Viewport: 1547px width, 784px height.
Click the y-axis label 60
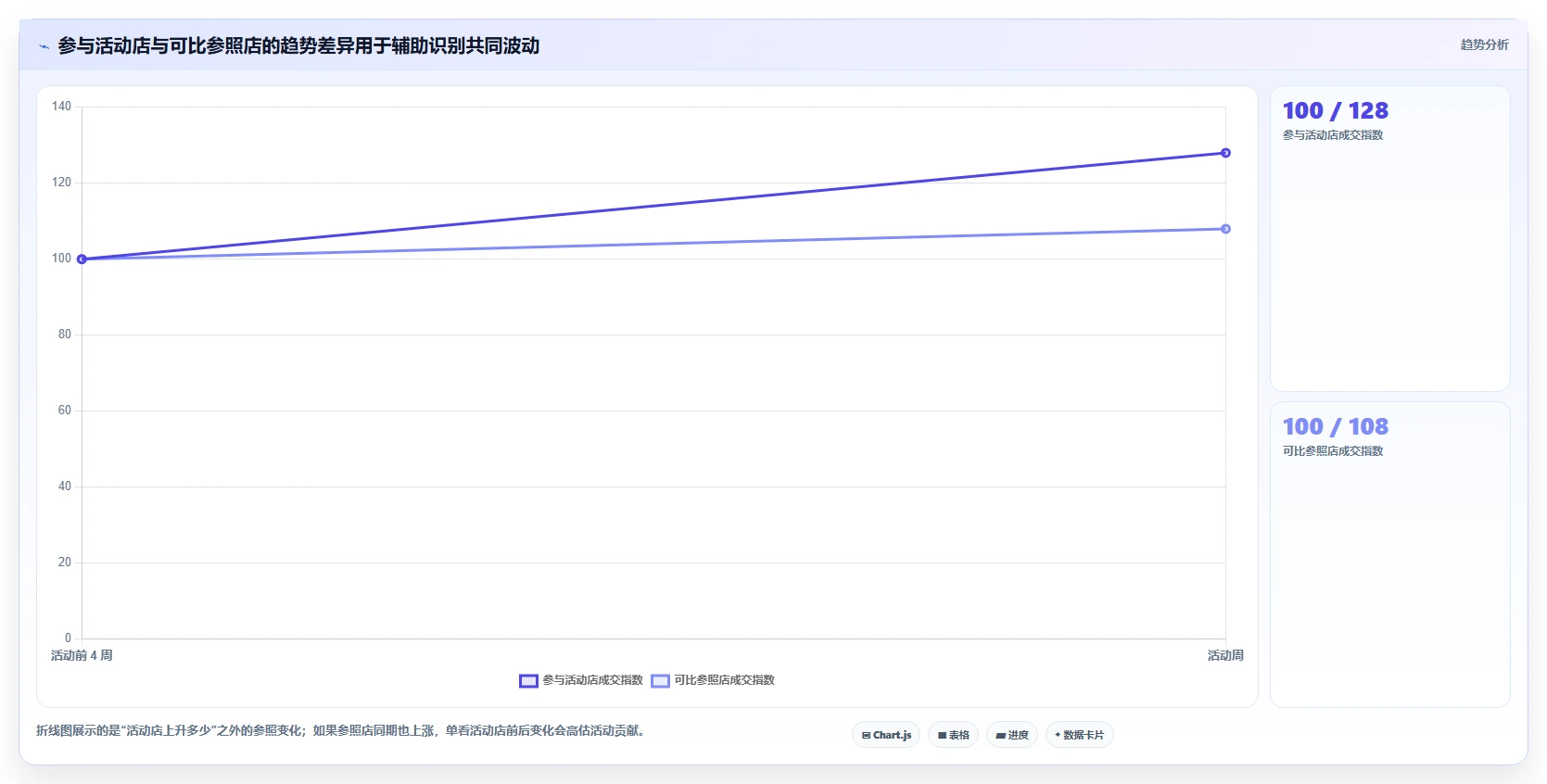64,411
